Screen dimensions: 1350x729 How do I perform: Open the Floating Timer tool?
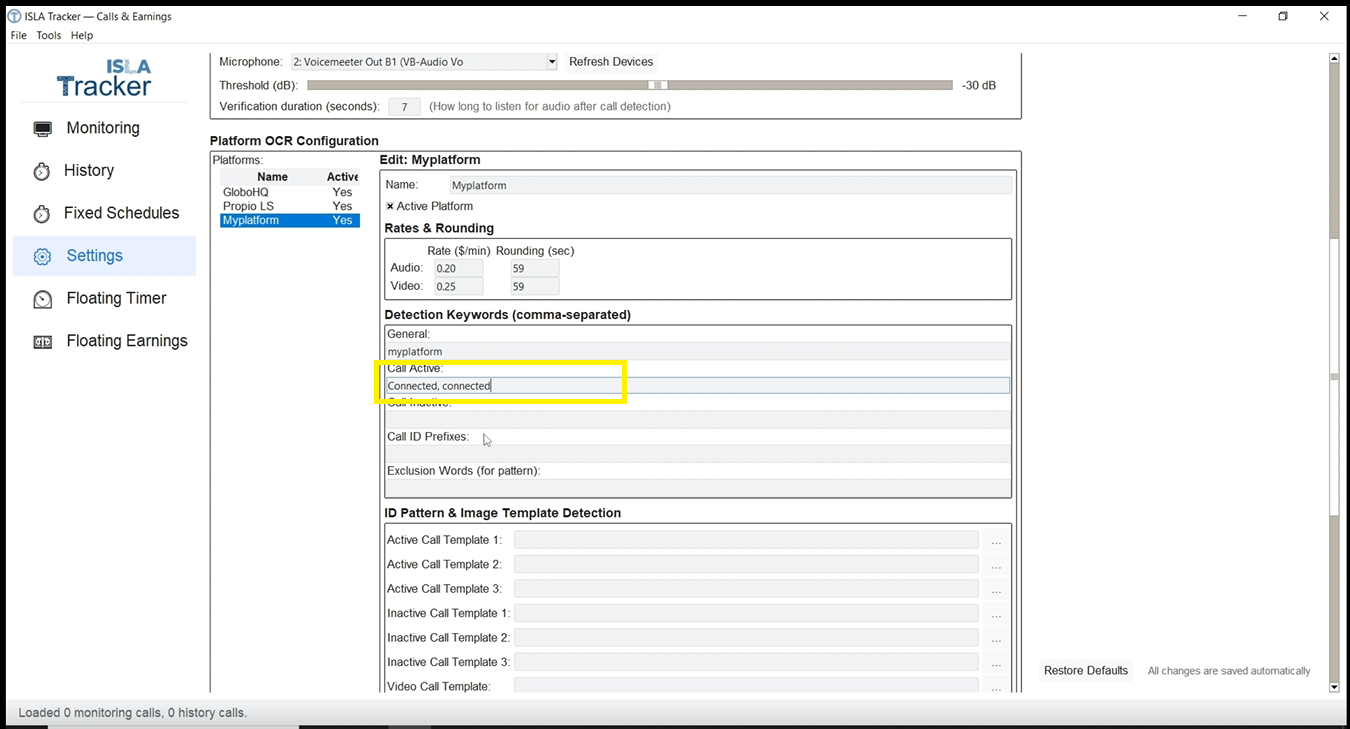[x=42, y=298]
